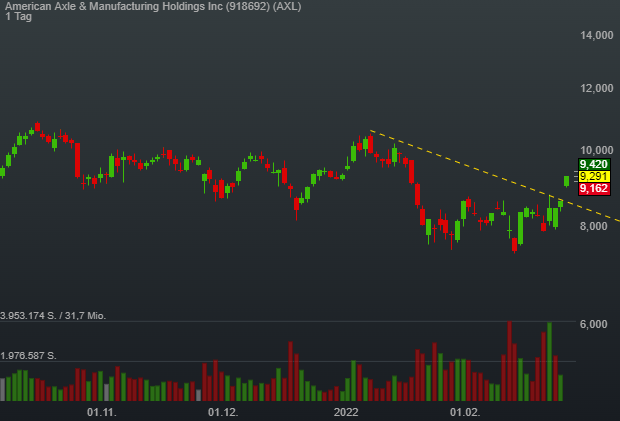Click the volume label 3.953.174 S. / 31,7 Mio.

click(53, 315)
